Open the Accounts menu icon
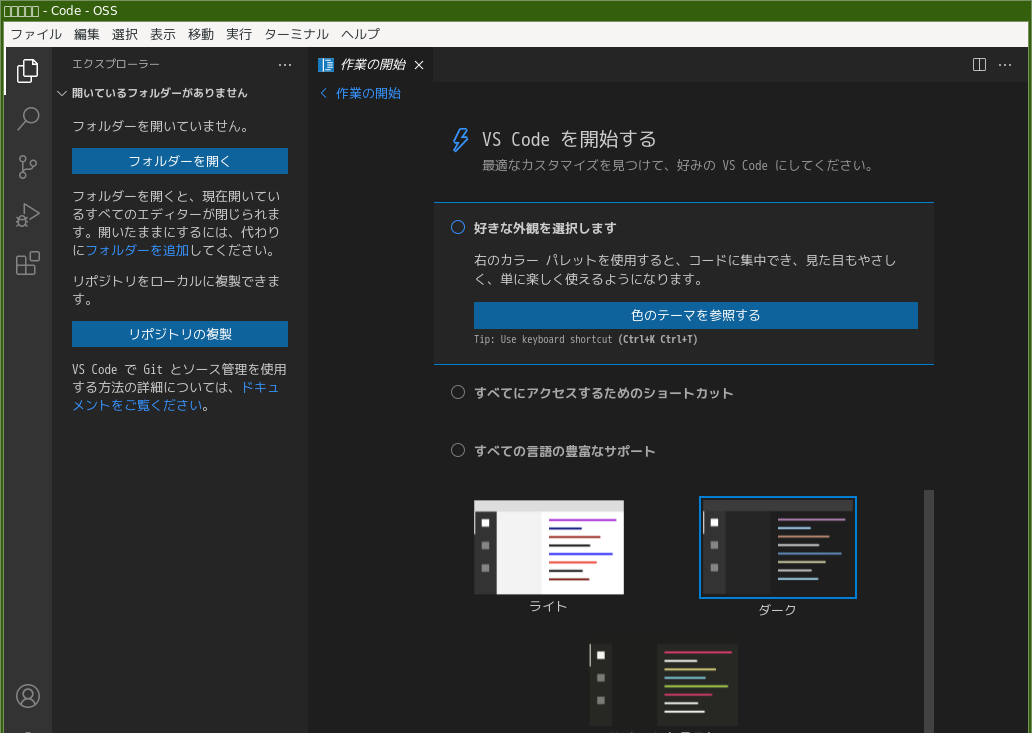 coord(28,695)
